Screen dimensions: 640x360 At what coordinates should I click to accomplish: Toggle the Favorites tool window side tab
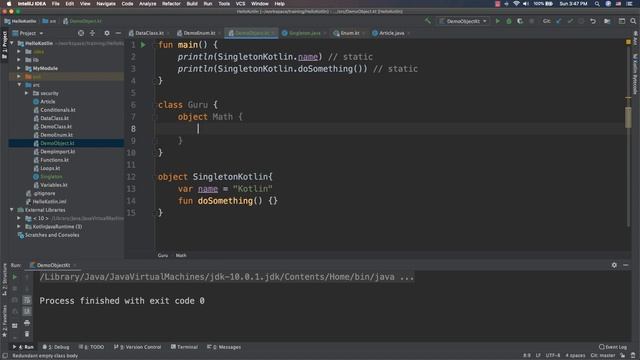click(4, 322)
